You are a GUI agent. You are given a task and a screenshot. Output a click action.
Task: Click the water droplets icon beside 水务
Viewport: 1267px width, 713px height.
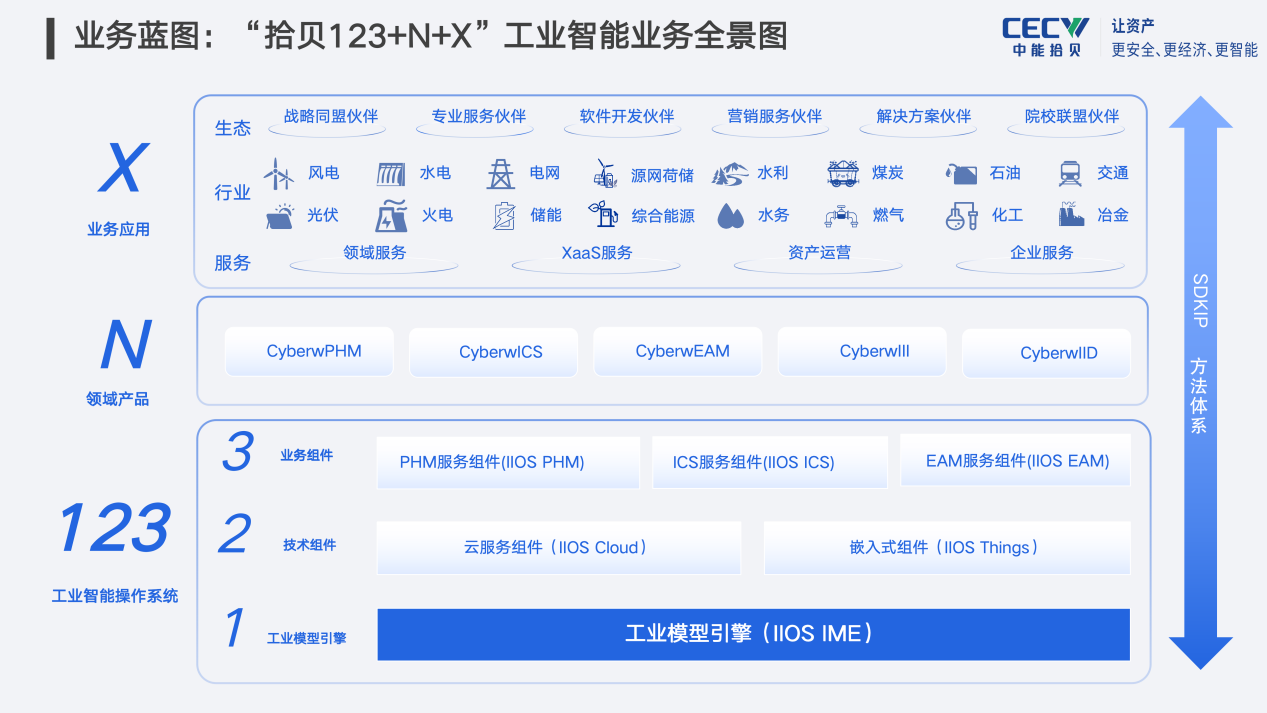coord(731,216)
